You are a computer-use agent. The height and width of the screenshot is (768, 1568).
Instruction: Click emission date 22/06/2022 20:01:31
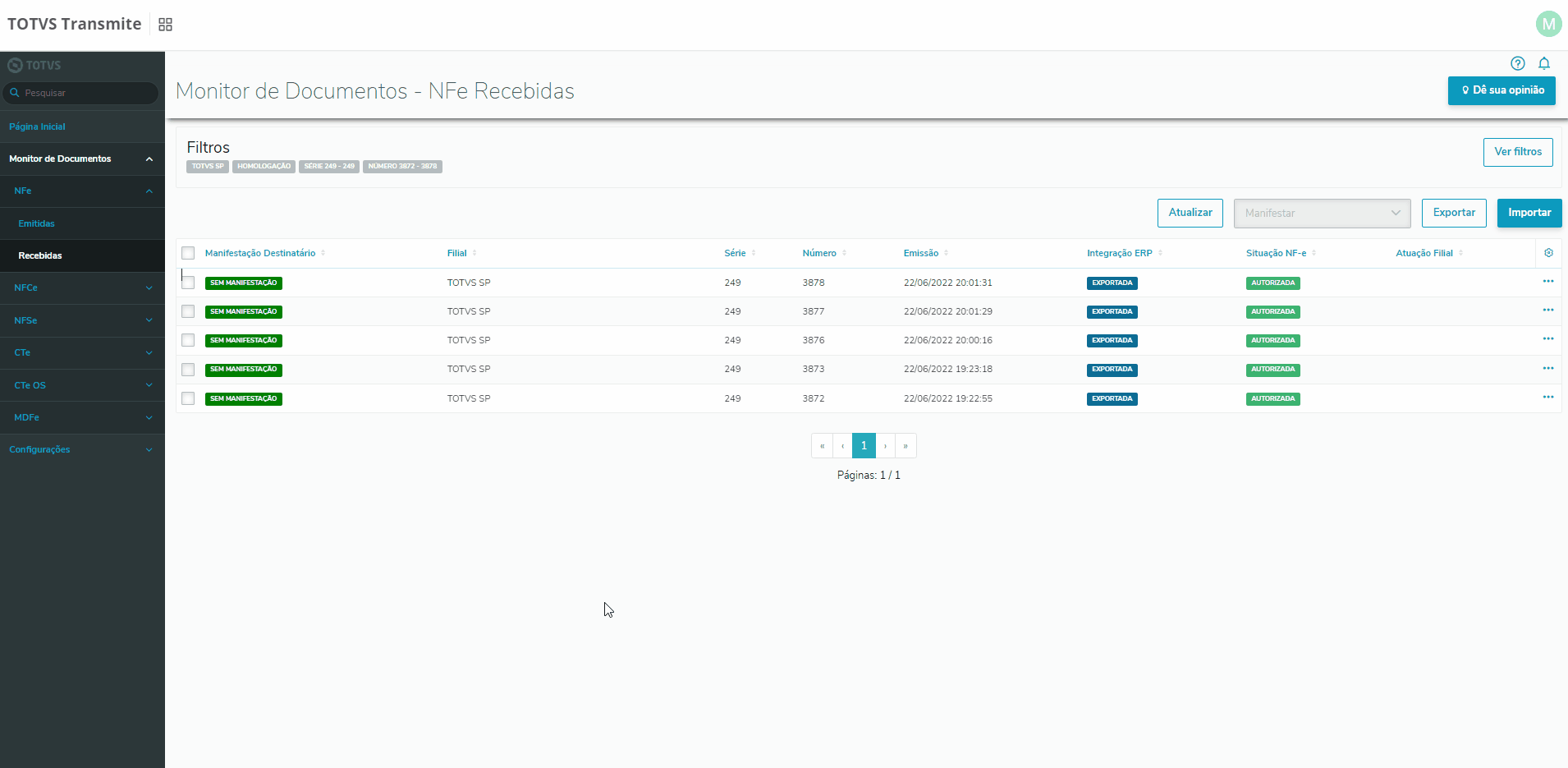[x=948, y=283]
